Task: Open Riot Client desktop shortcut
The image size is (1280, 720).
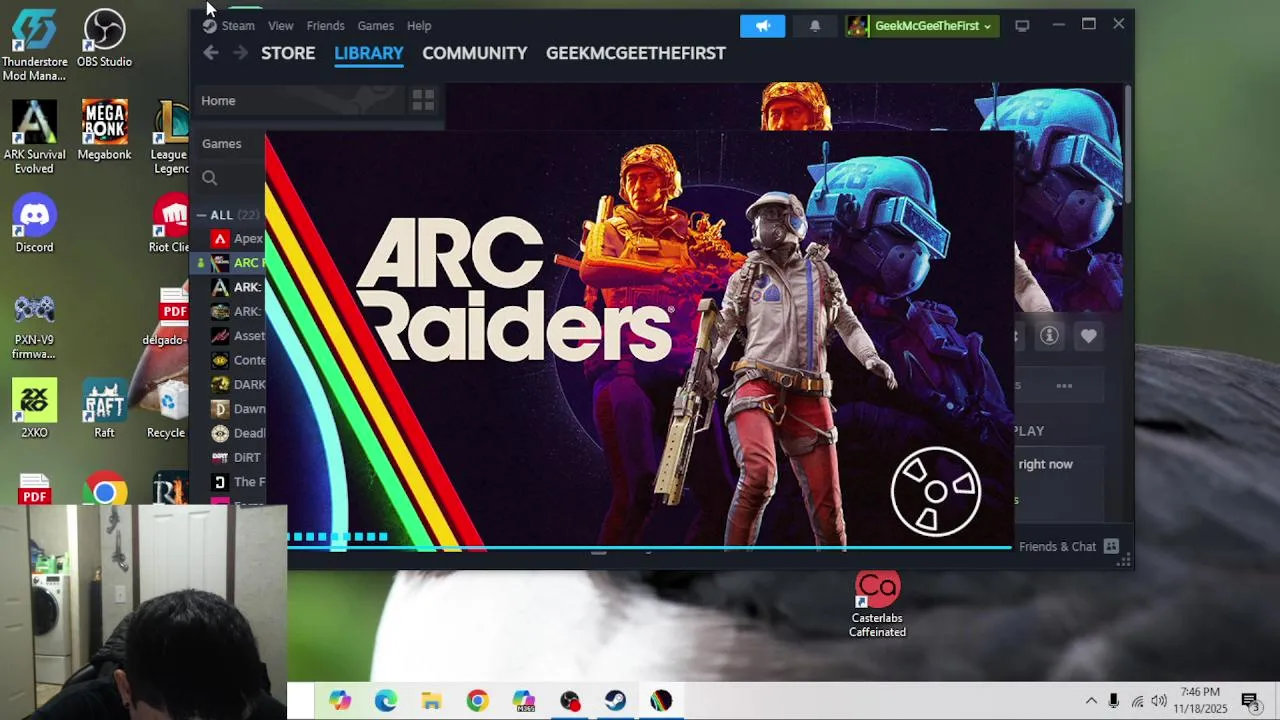Action: pos(171,224)
